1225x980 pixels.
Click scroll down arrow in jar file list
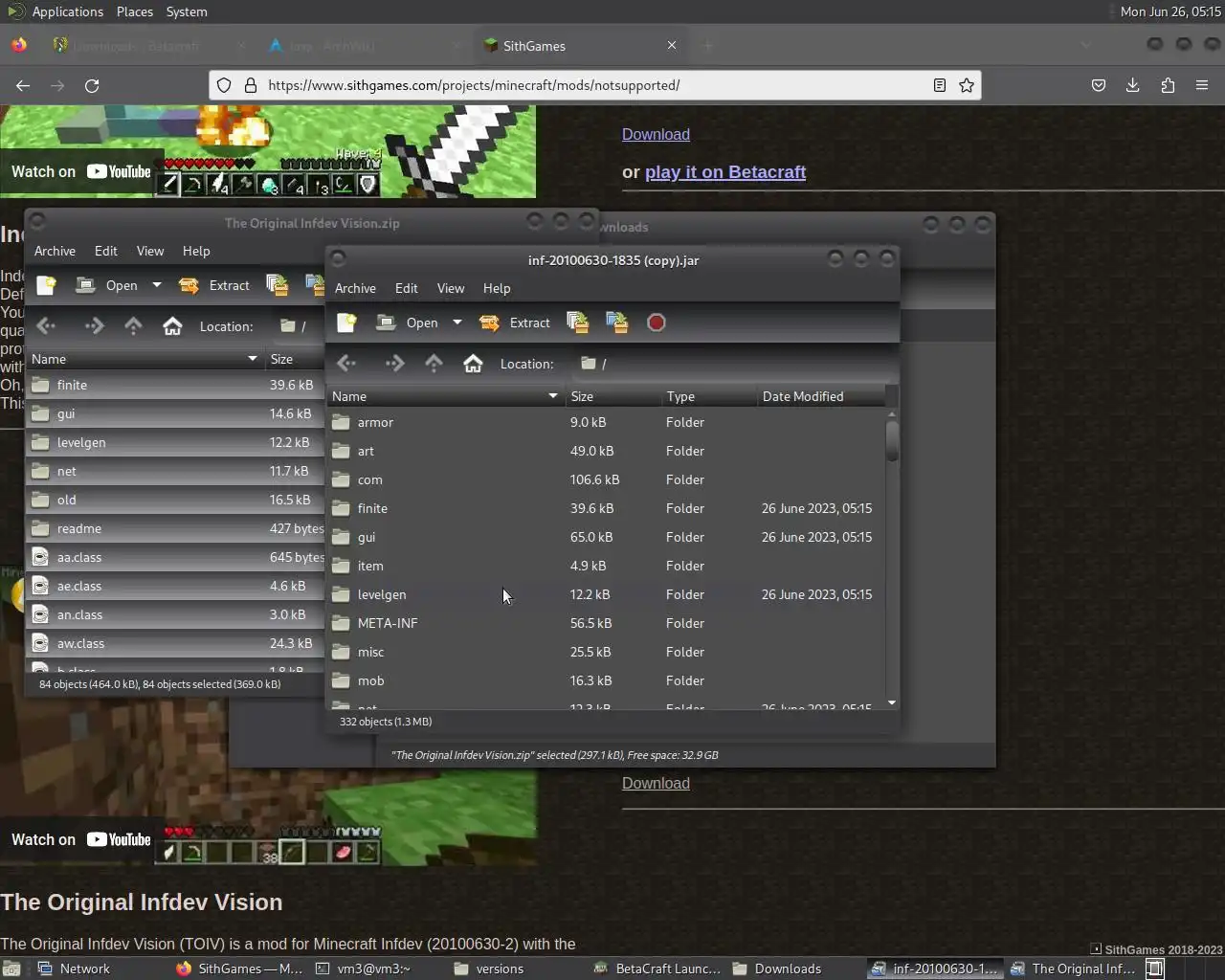[x=892, y=702]
